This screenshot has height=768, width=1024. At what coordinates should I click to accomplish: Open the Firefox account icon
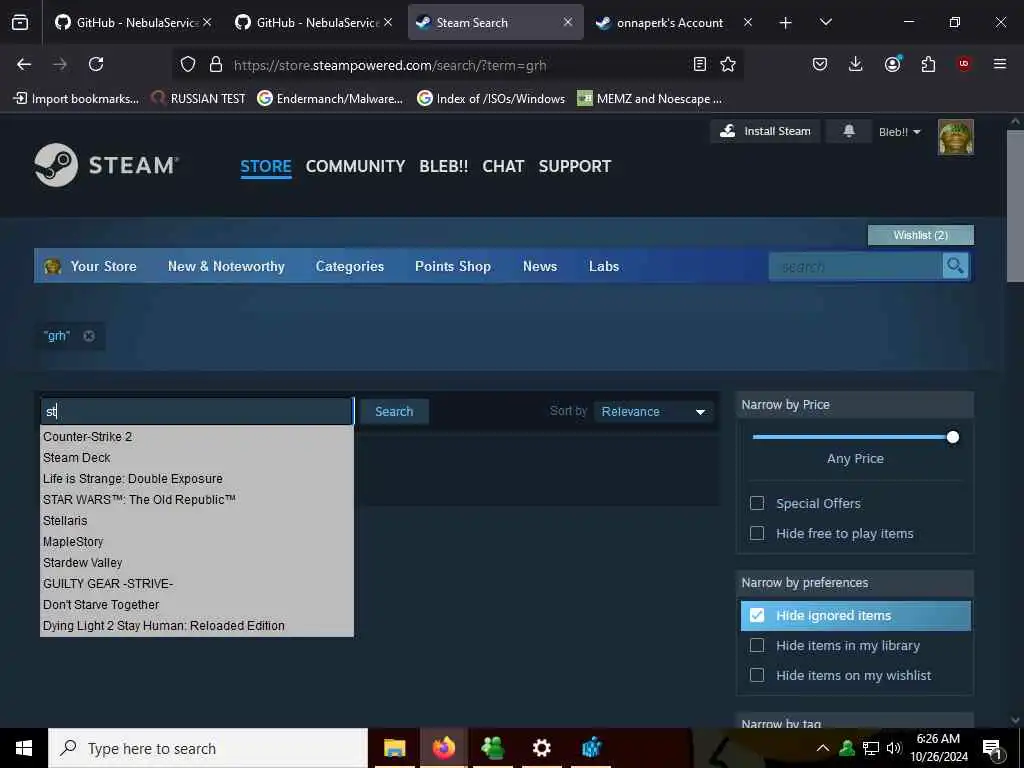tap(892, 64)
